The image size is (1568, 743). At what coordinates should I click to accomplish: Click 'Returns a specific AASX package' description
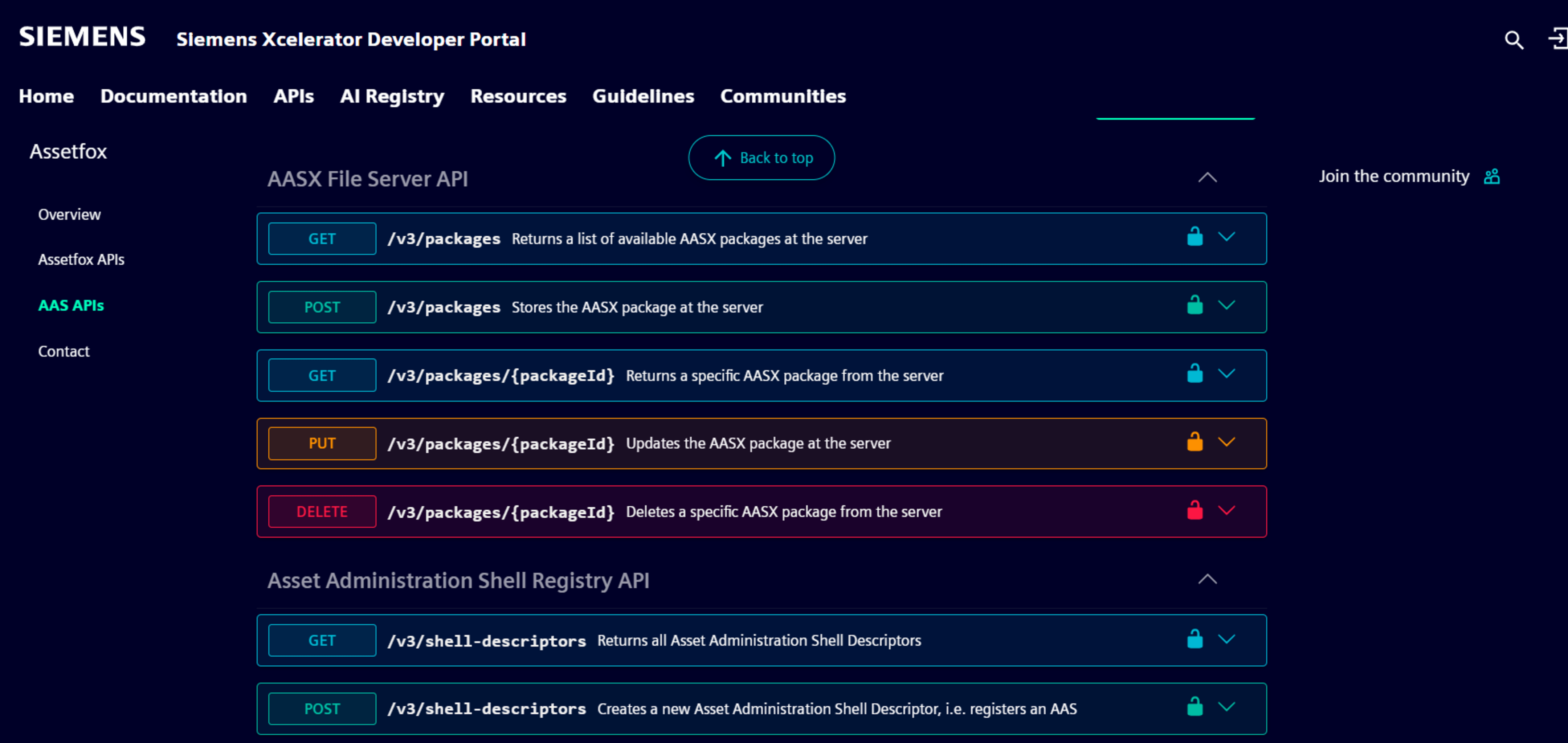785,375
